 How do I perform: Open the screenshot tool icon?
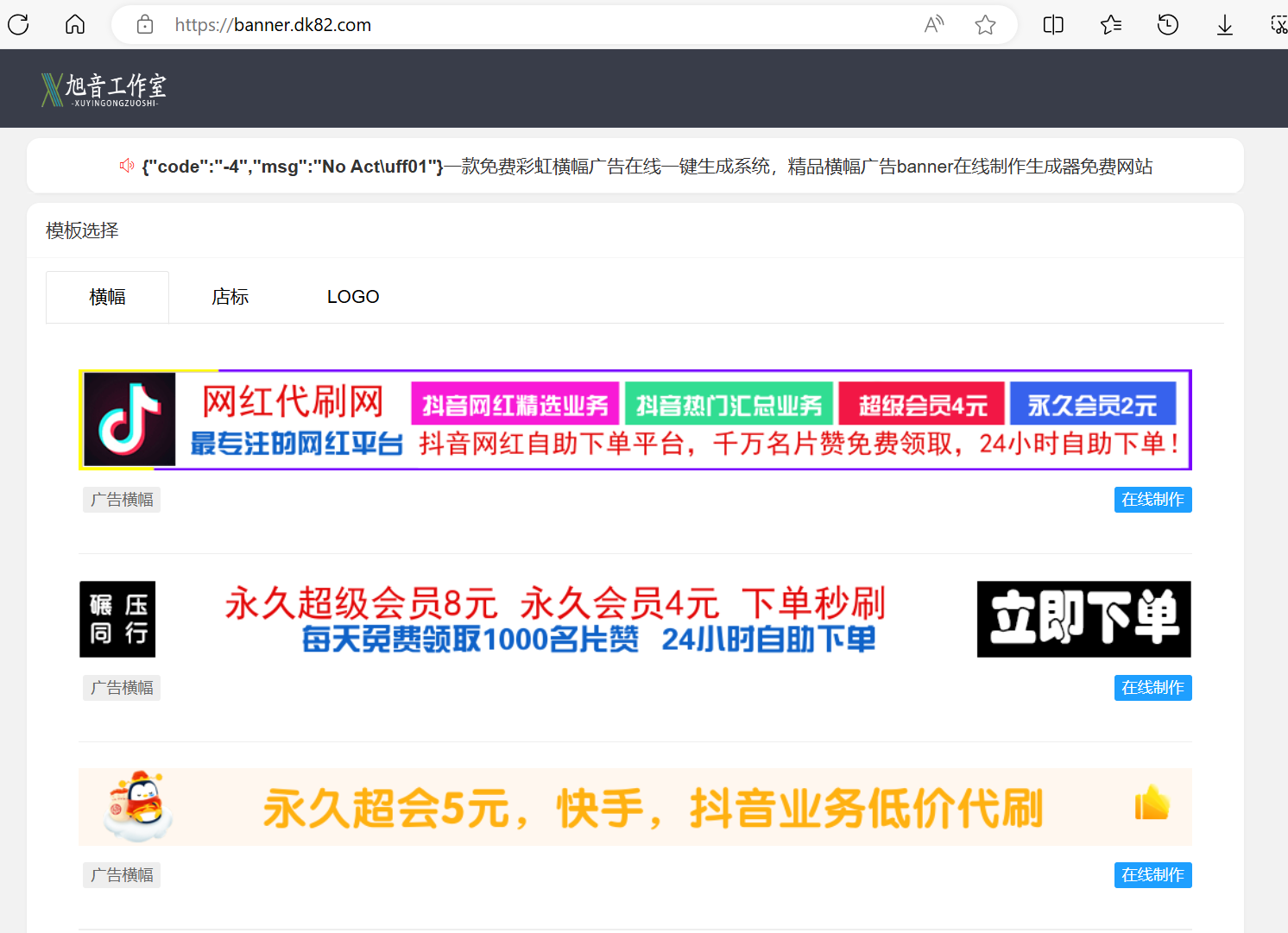(1279, 25)
